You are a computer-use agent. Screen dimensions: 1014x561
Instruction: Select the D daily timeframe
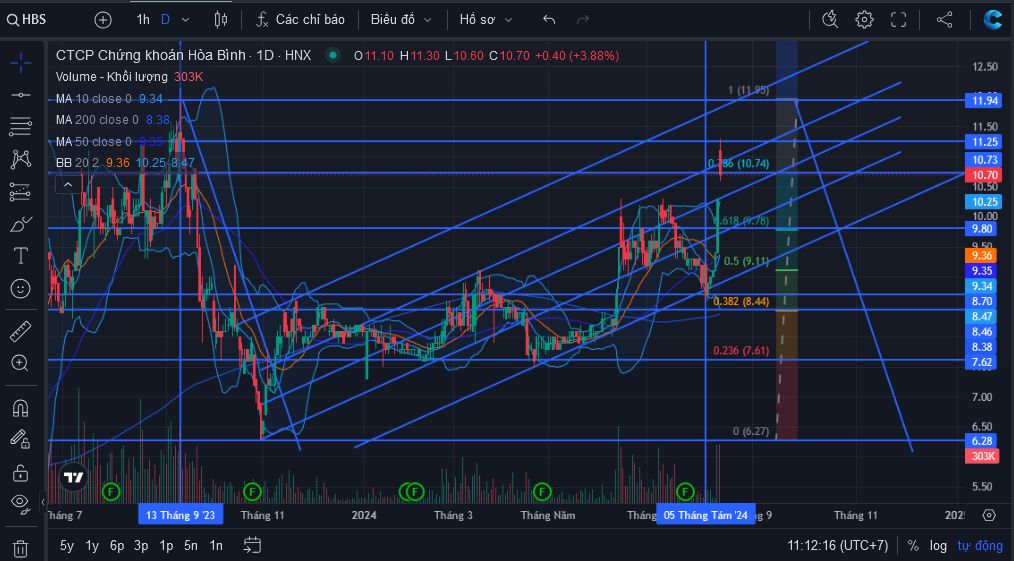pos(166,19)
